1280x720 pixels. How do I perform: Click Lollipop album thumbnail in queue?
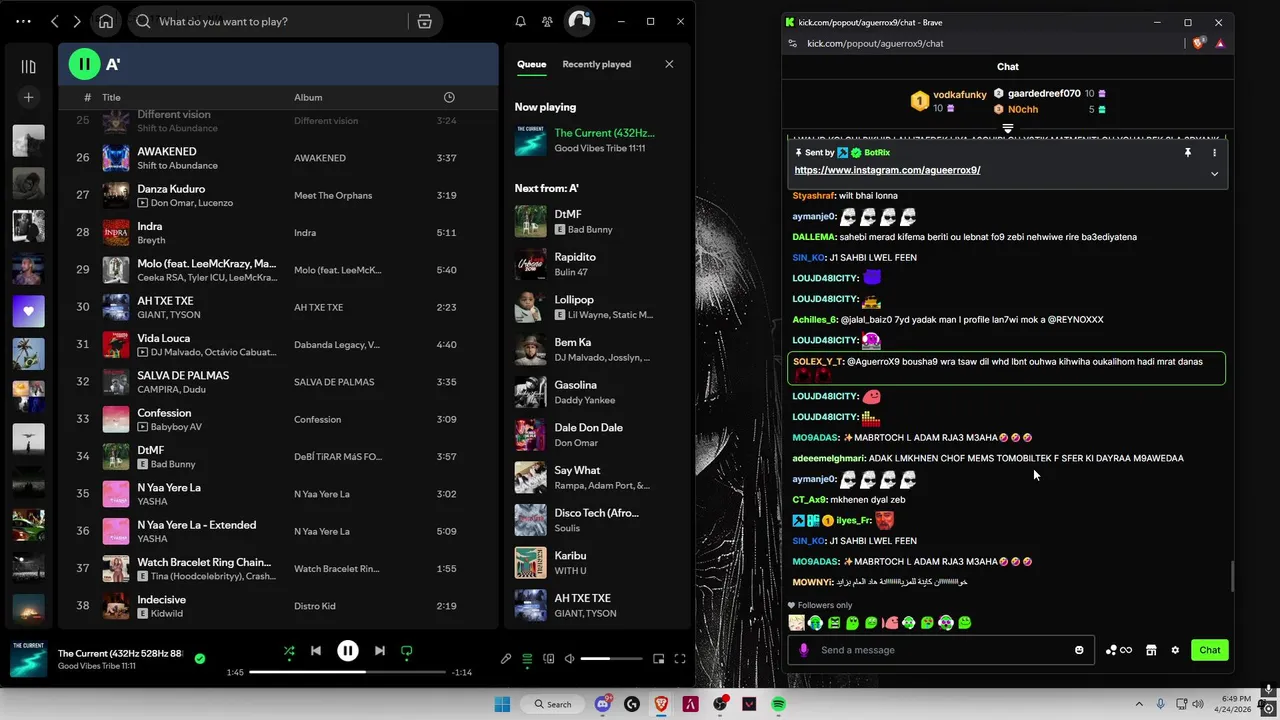(531, 307)
